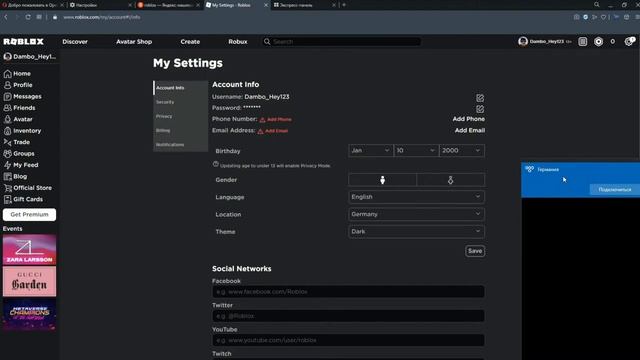The height and width of the screenshot is (360, 640).
Task: Open My Feed in the sidebar
Action: click(x=21, y=165)
